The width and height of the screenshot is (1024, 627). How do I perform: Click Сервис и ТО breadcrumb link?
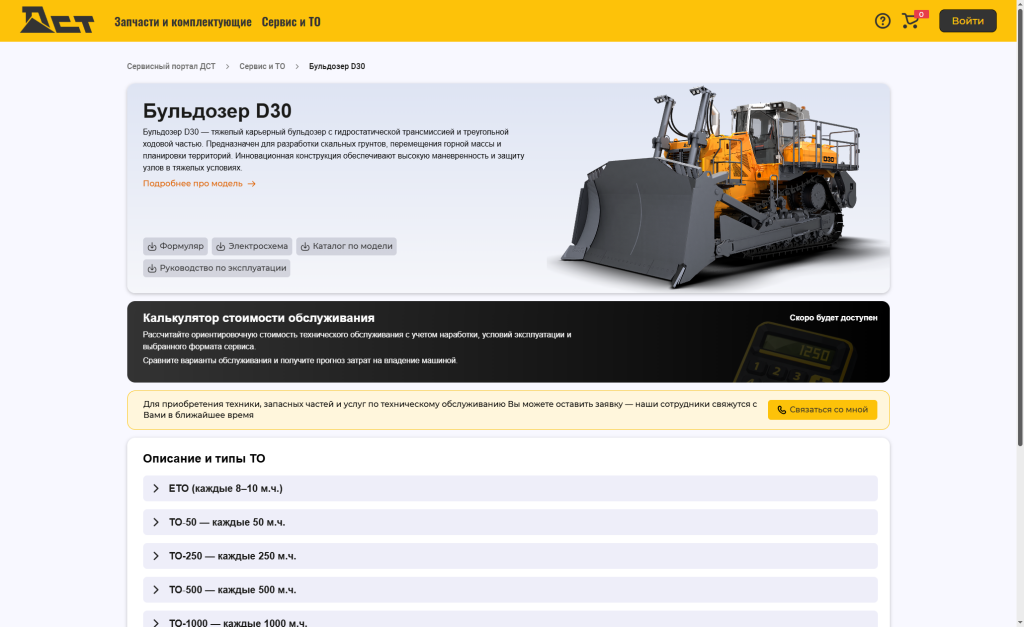click(x=262, y=67)
